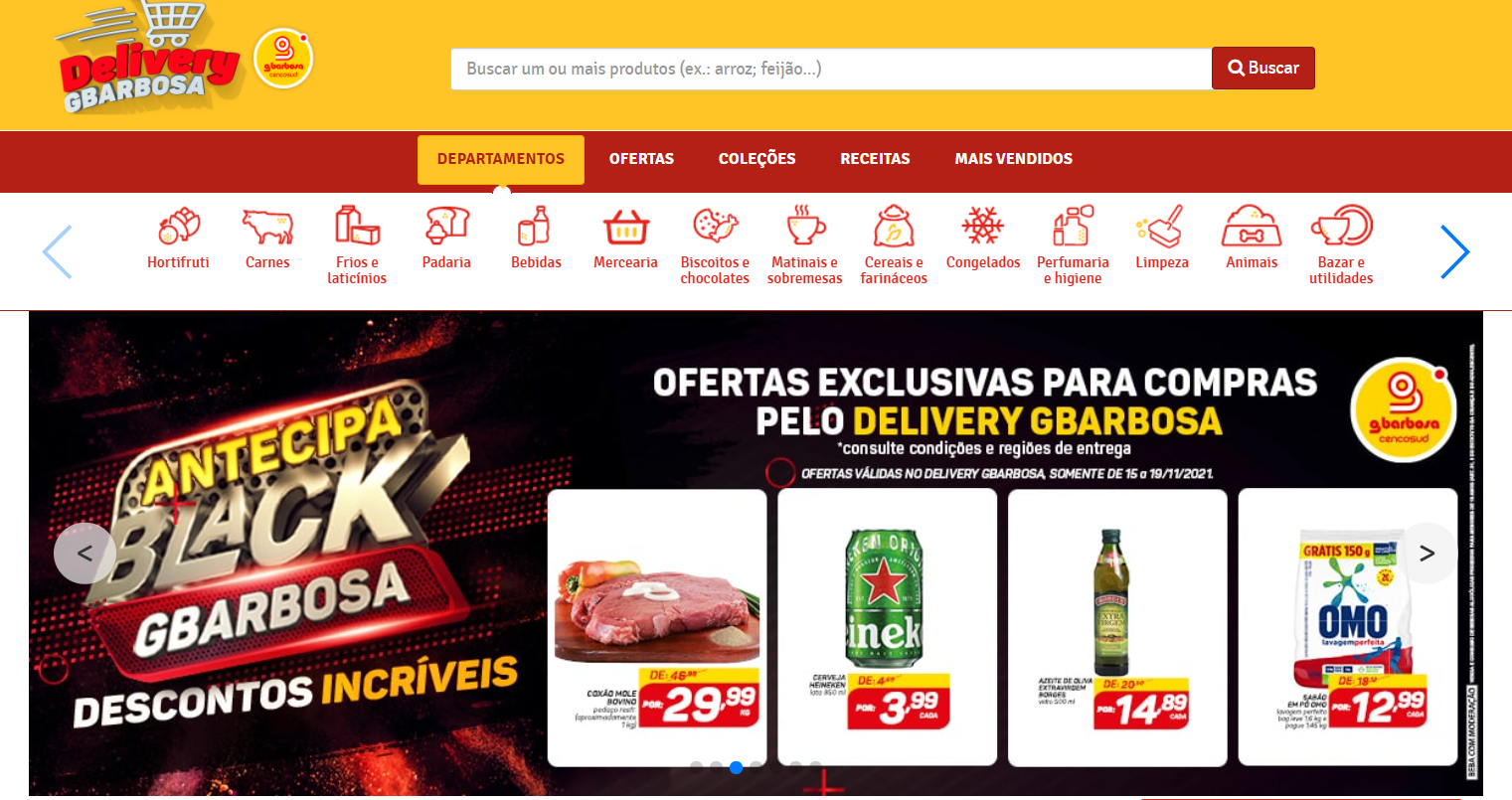Open Frios e laticínios category icon
This screenshot has height=800, width=1512.
(x=357, y=226)
